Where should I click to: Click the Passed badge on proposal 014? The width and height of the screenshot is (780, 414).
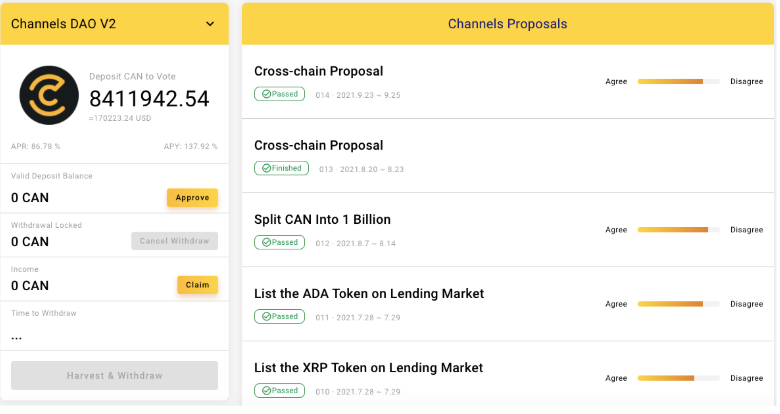[279, 94]
